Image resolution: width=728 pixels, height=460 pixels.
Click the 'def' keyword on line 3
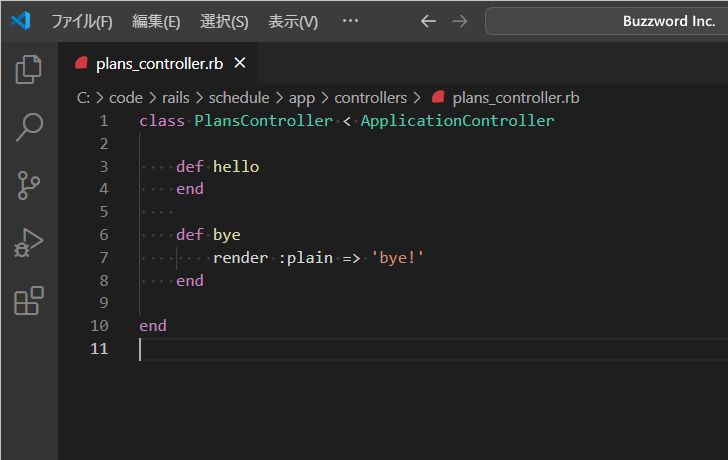click(189, 166)
